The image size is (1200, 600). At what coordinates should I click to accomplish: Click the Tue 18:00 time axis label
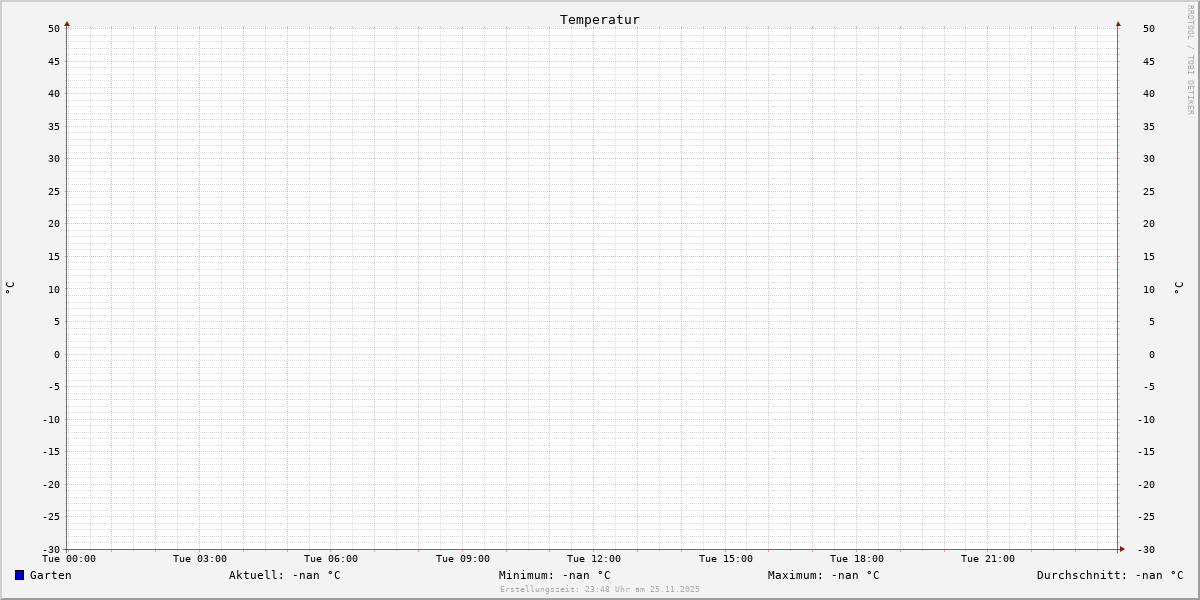coord(857,559)
